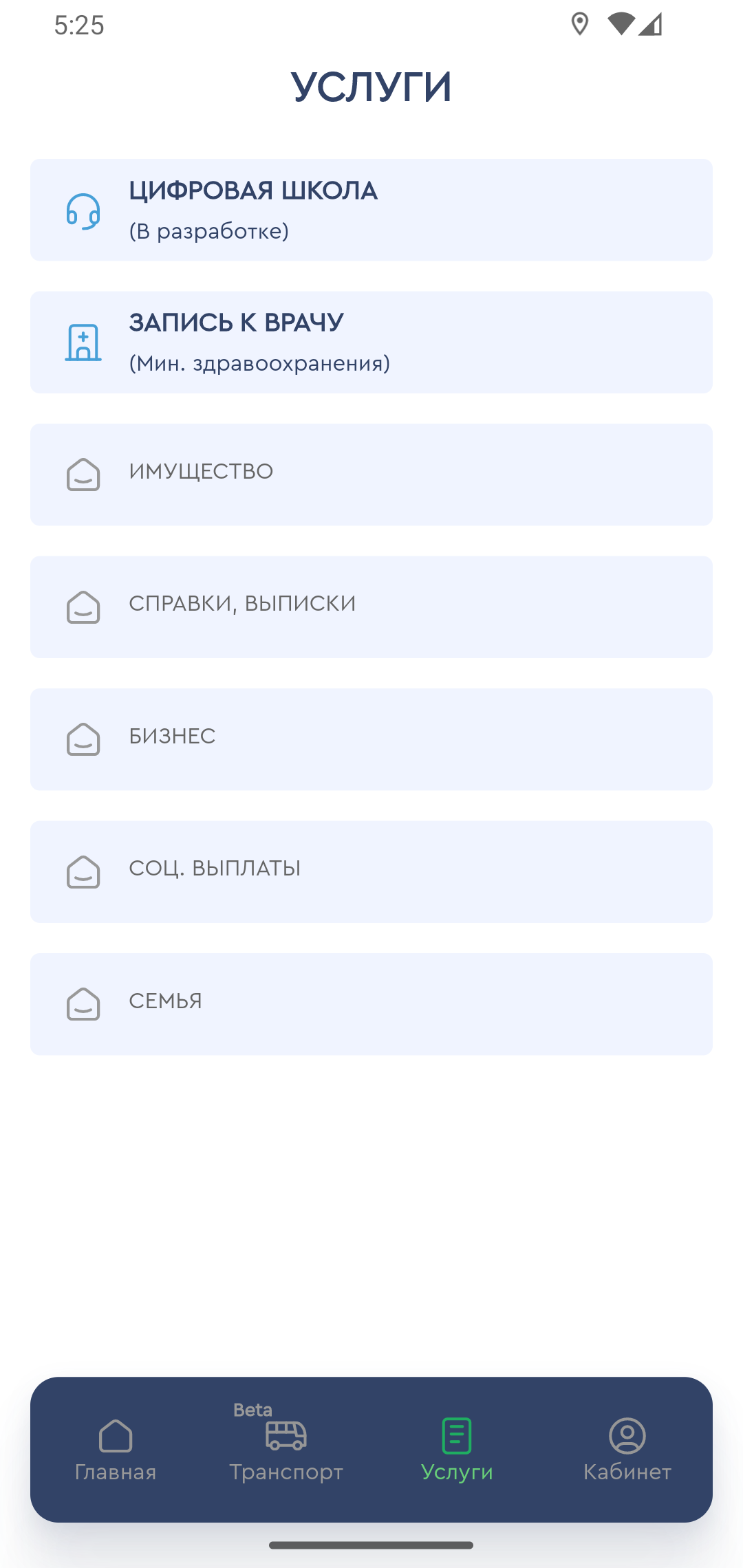Tap the house icon beside Справки, выписки

83,607
